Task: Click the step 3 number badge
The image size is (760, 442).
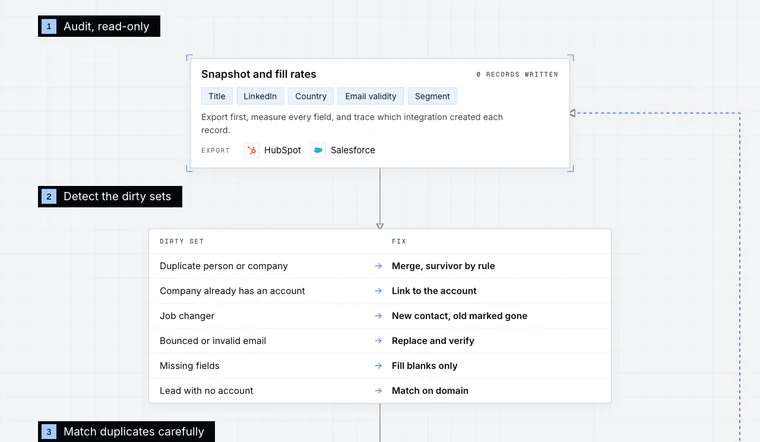Action: (48, 432)
